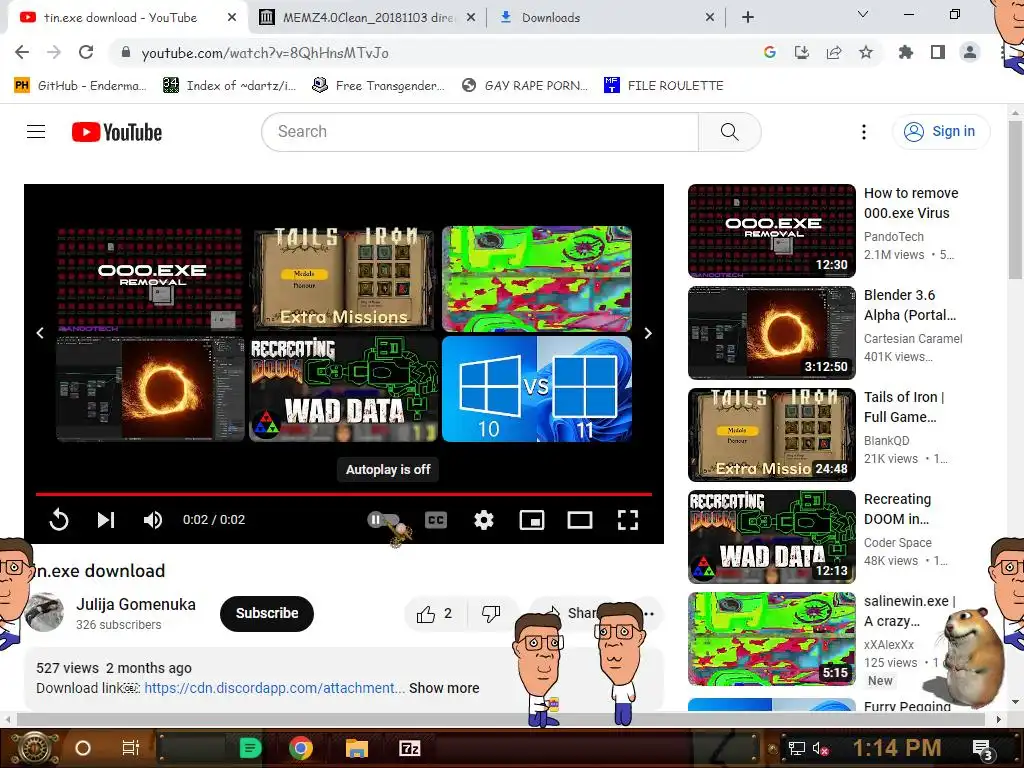Expand description with Show more
This screenshot has width=1024, height=768.
(x=444, y=688)
